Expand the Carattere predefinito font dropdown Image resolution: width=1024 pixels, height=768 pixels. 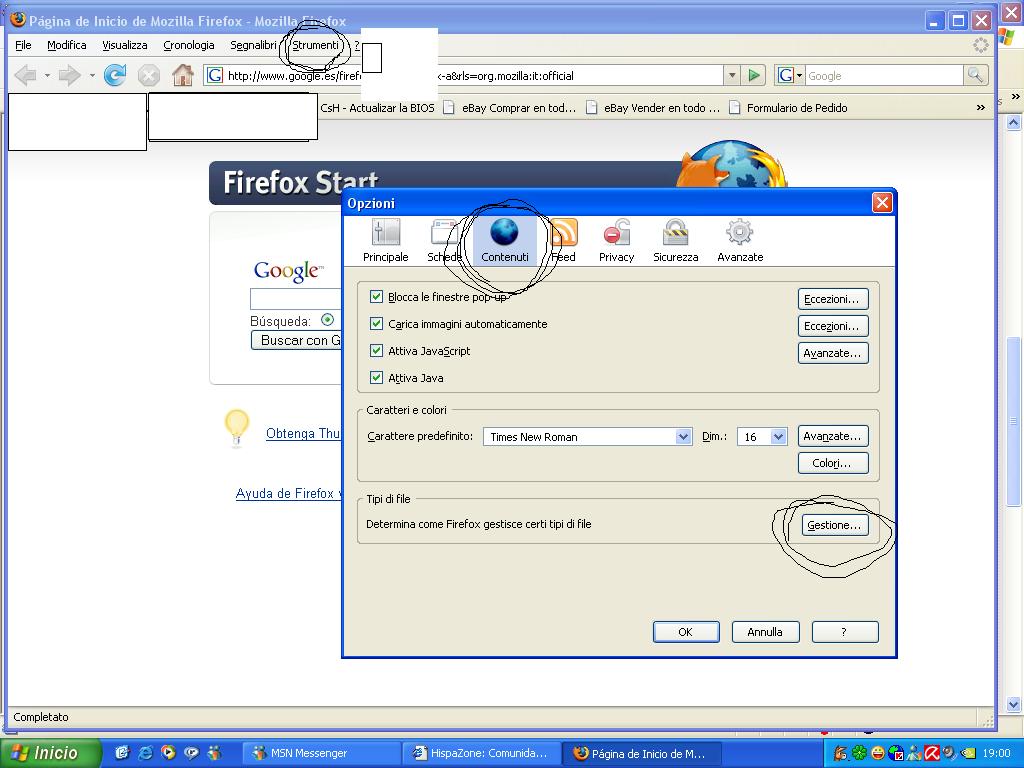[x=683, y=437]
